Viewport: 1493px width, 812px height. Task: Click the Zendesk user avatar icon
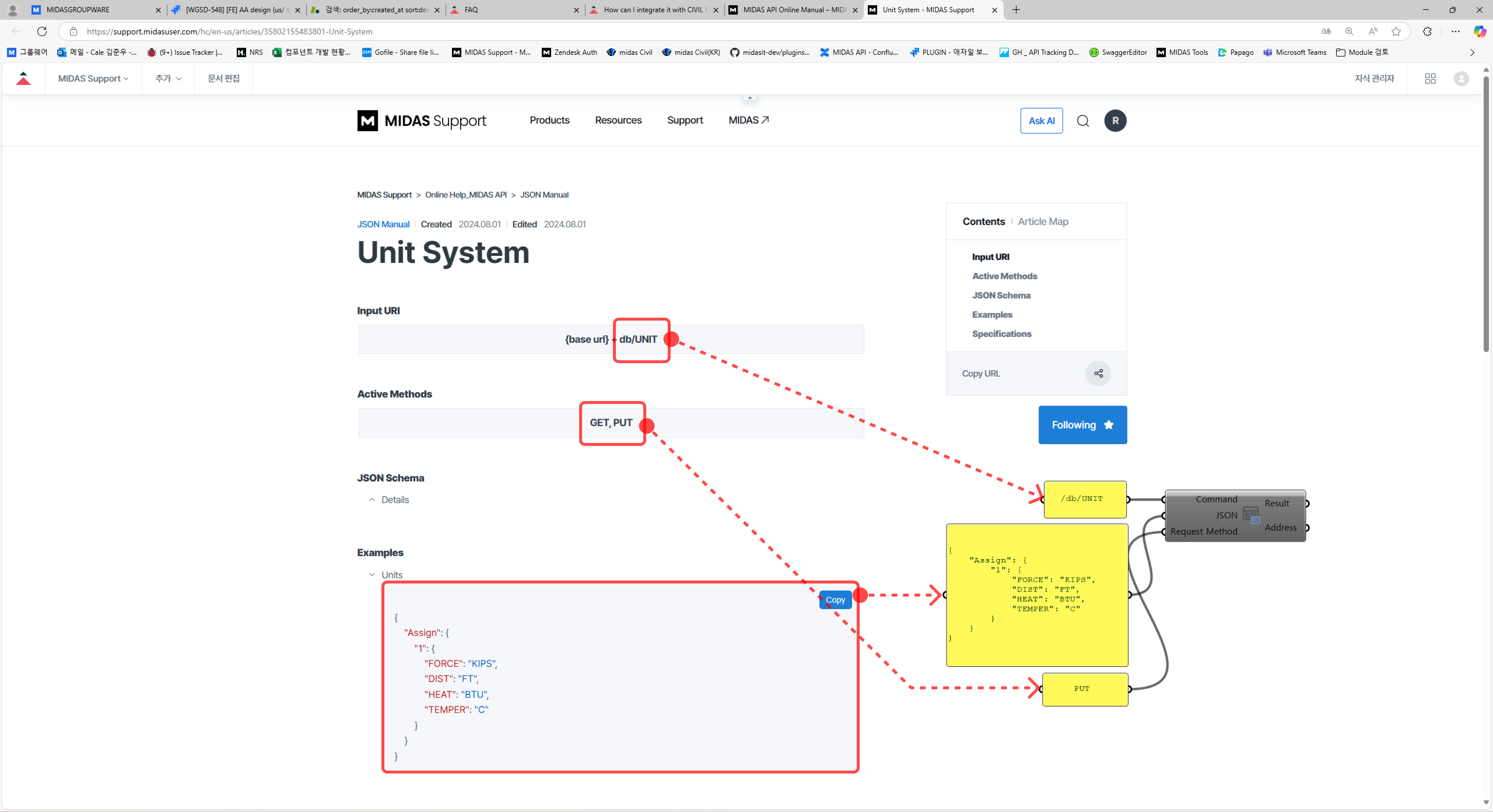(x=1461, y=78)
